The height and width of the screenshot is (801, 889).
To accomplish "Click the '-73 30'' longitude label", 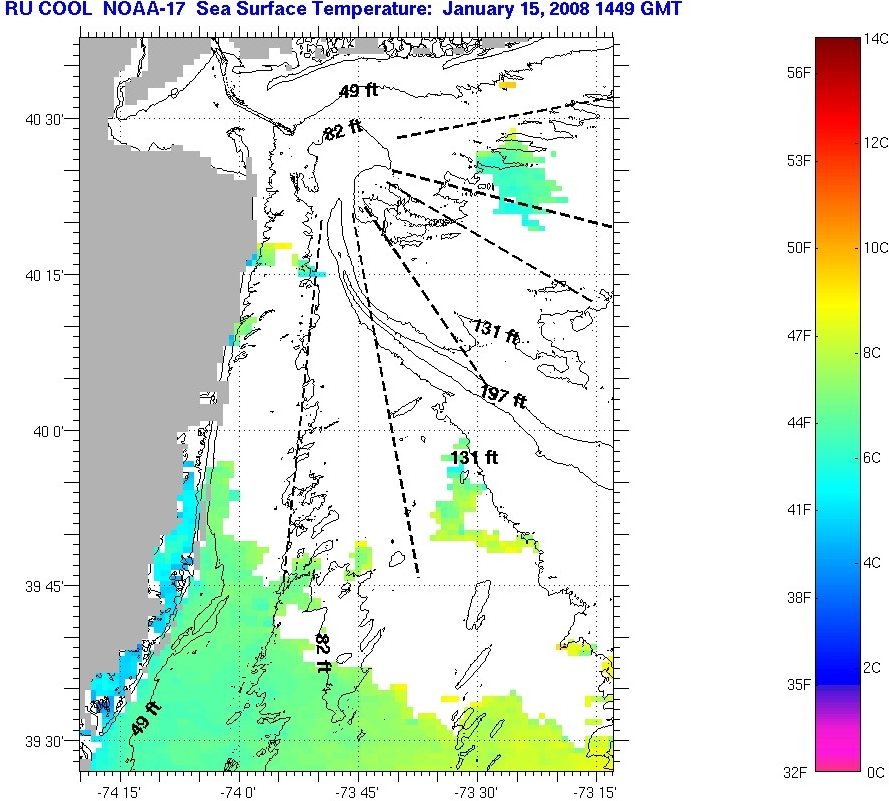I will 477,792.
